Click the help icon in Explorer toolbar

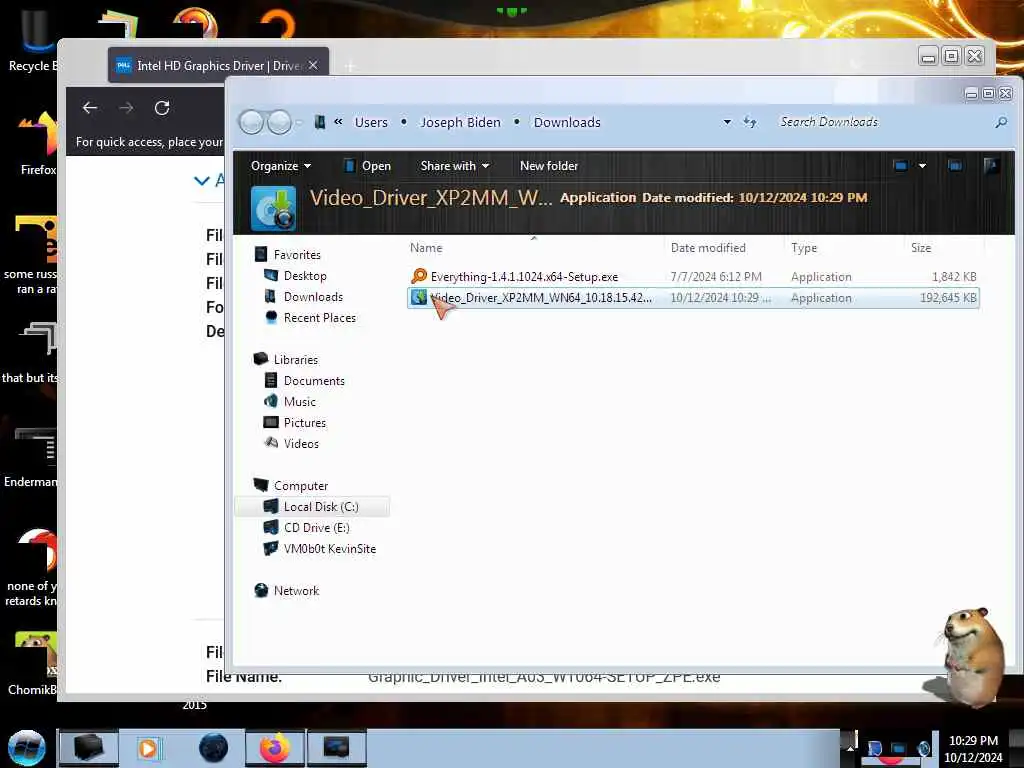[x=991, y=166]
